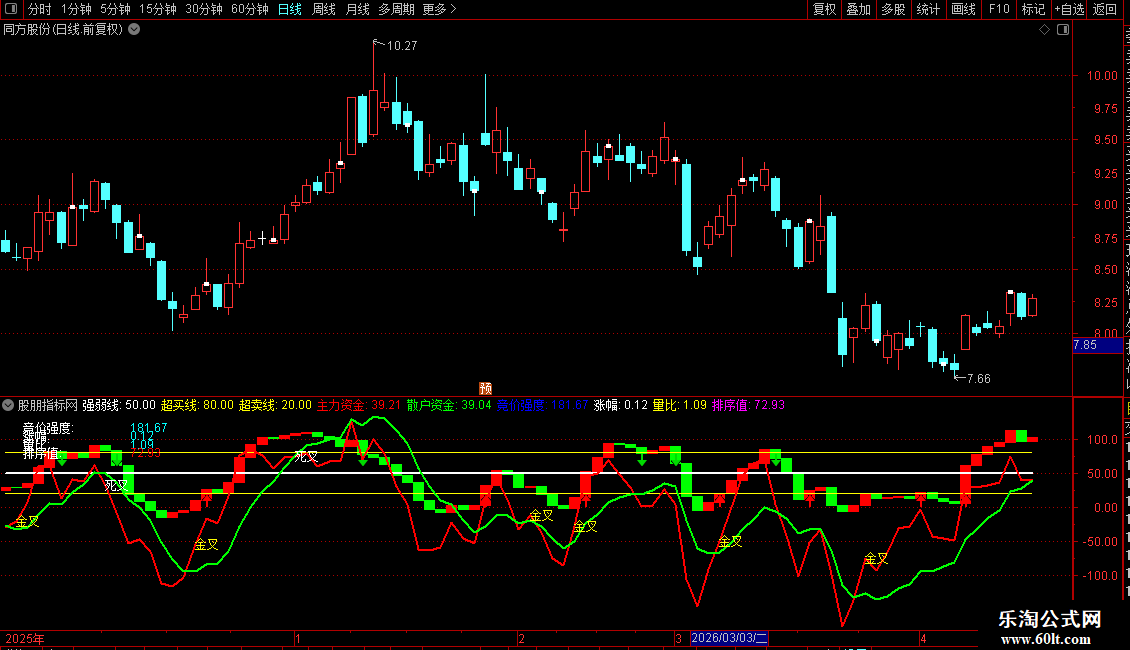Activate the 画线 drawing tools
Viewport: 1130px width, 650px height.
963,9
